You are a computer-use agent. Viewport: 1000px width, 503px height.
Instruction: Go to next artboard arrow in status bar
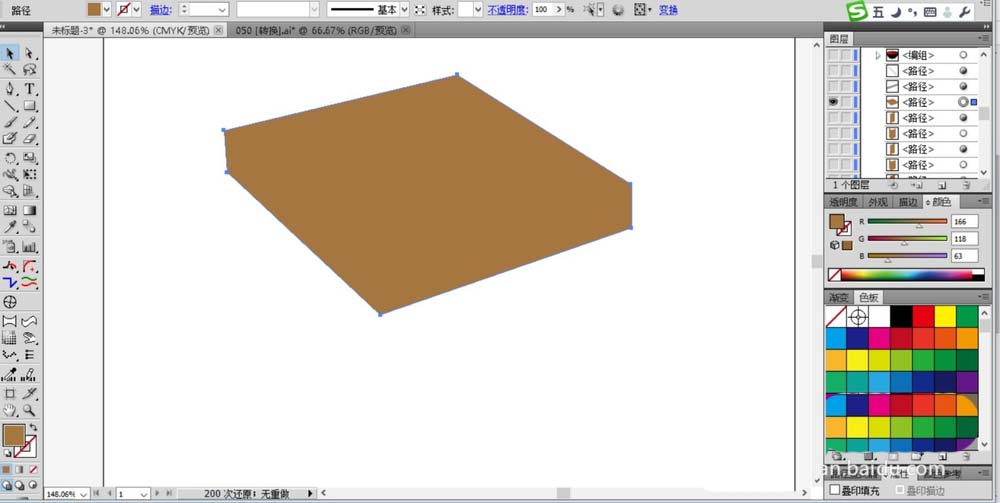coord(158,493)
